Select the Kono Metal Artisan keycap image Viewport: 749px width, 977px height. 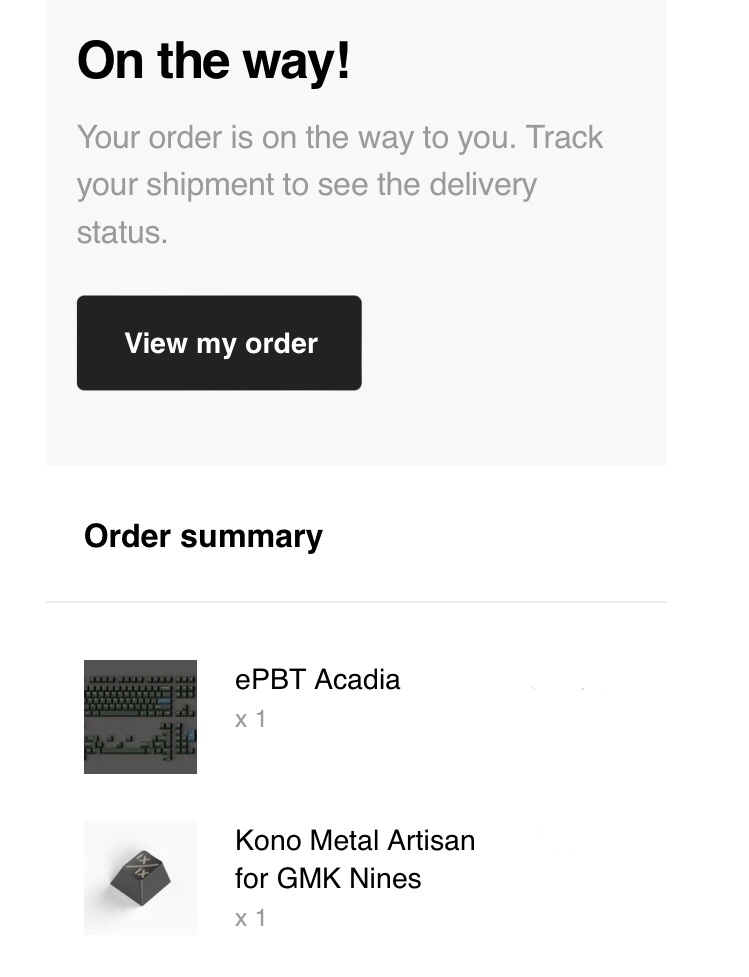[x=140, y=877]
